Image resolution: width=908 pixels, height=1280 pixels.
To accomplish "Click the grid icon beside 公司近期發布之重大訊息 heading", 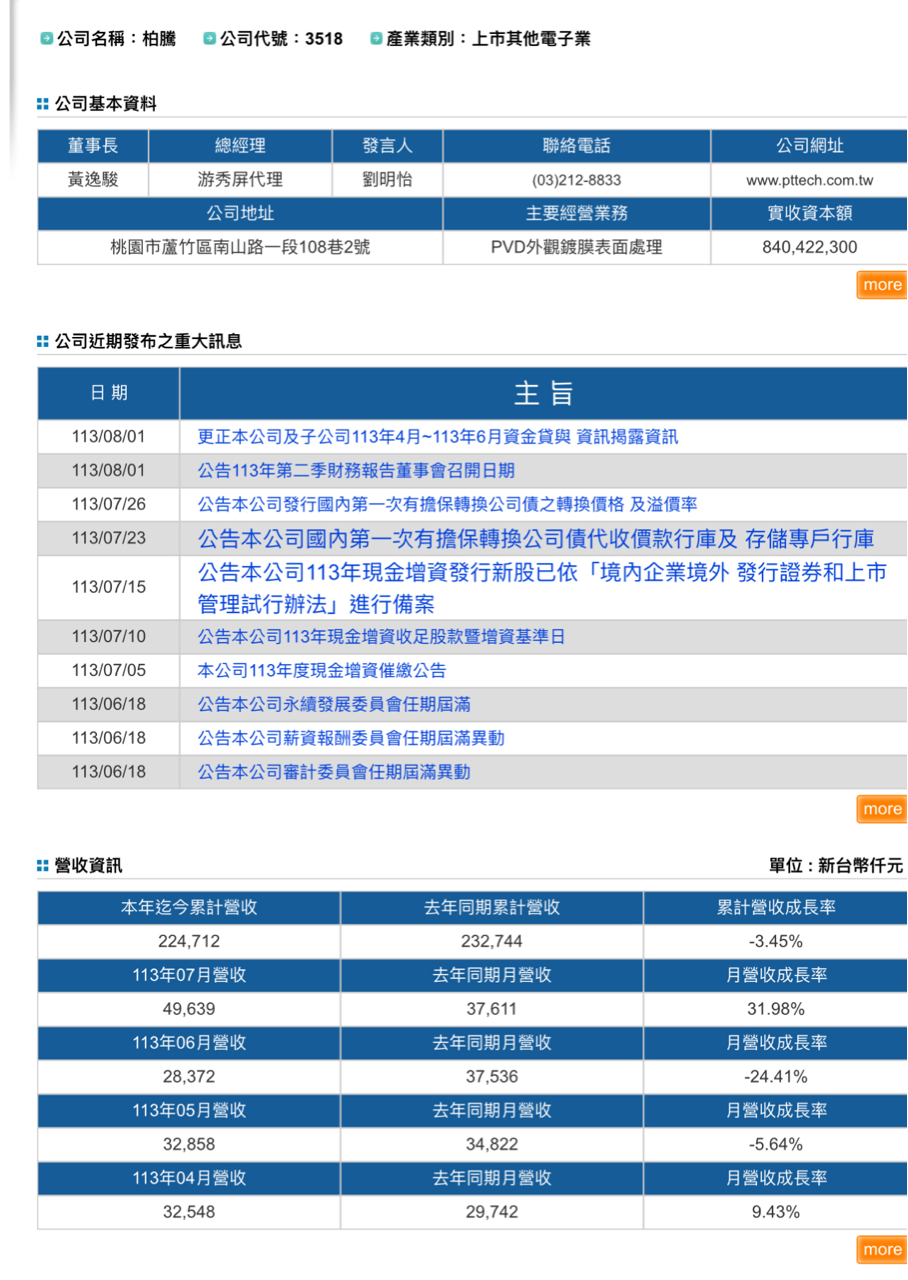I will tap(43, 342).
